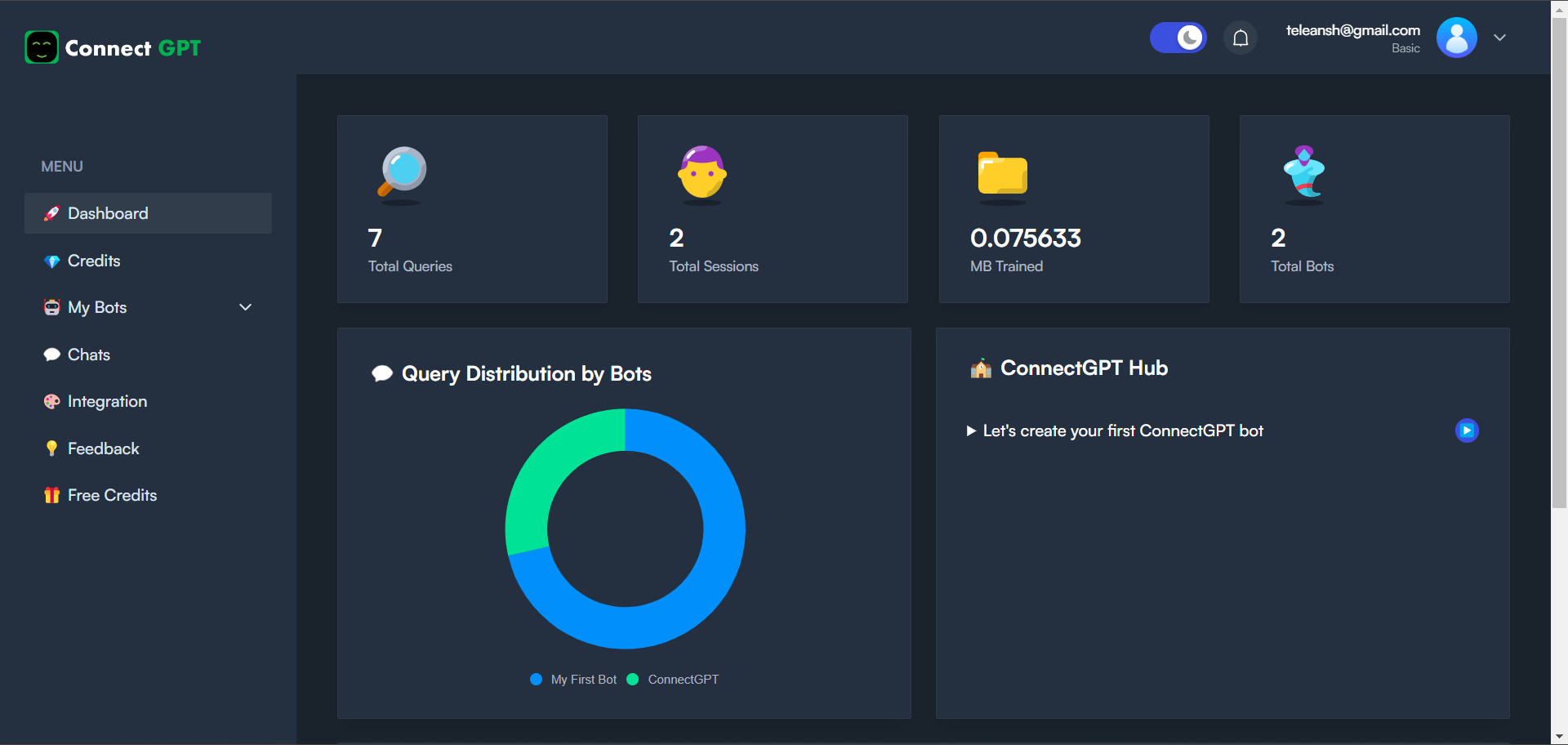Click the Total Bots label

pyautogui.click(x=1303, y=266)
